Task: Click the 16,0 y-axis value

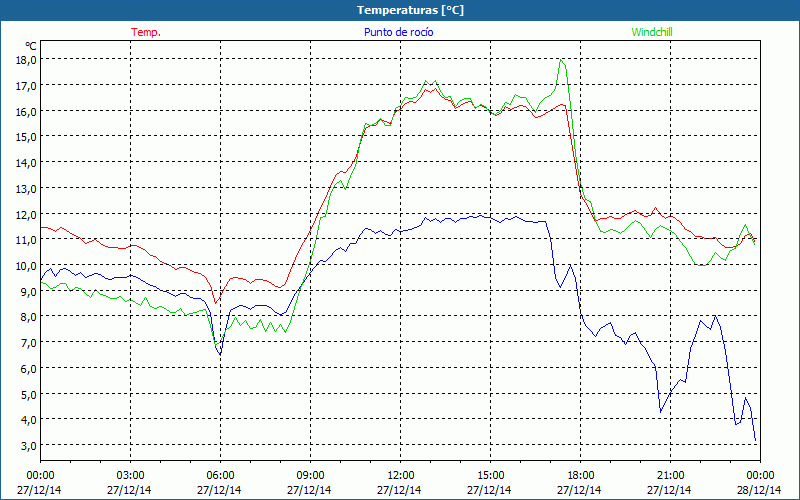Action: click(x=27, y=111)
